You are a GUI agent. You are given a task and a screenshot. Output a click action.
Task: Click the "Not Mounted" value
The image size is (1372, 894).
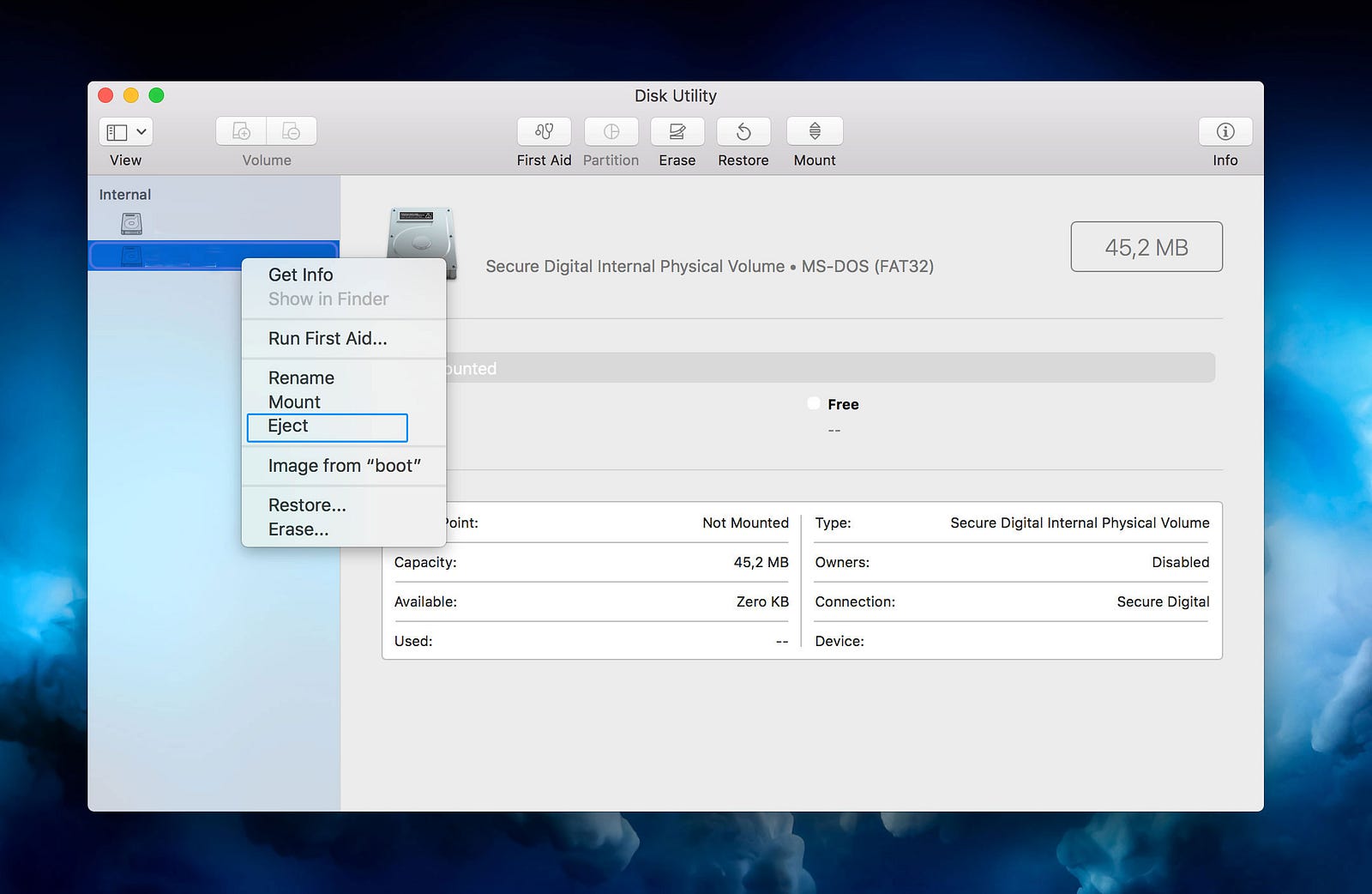click(x=745, y=523)
